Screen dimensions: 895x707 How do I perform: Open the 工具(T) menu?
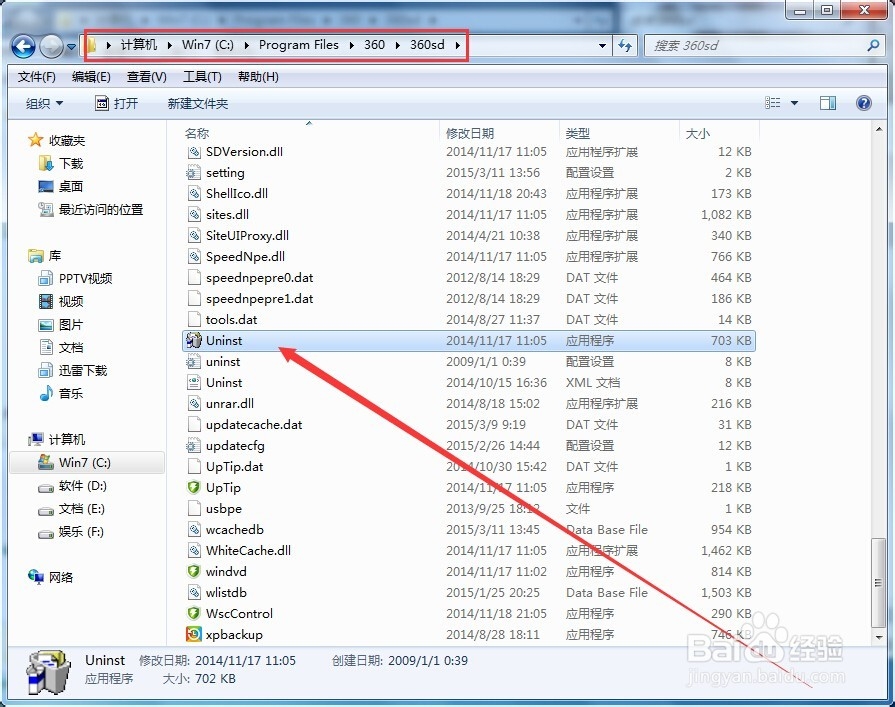click(202, 76)
